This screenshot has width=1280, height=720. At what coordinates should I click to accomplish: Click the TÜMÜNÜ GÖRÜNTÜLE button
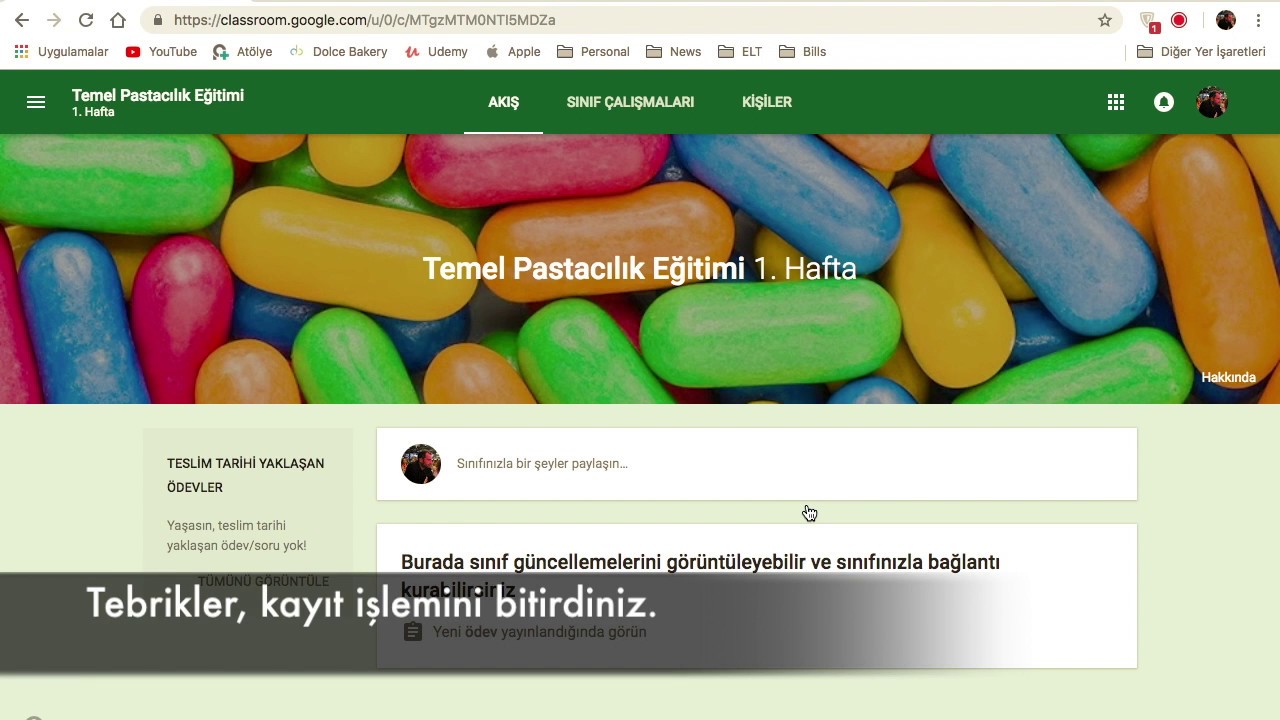(x=263, y=581)
